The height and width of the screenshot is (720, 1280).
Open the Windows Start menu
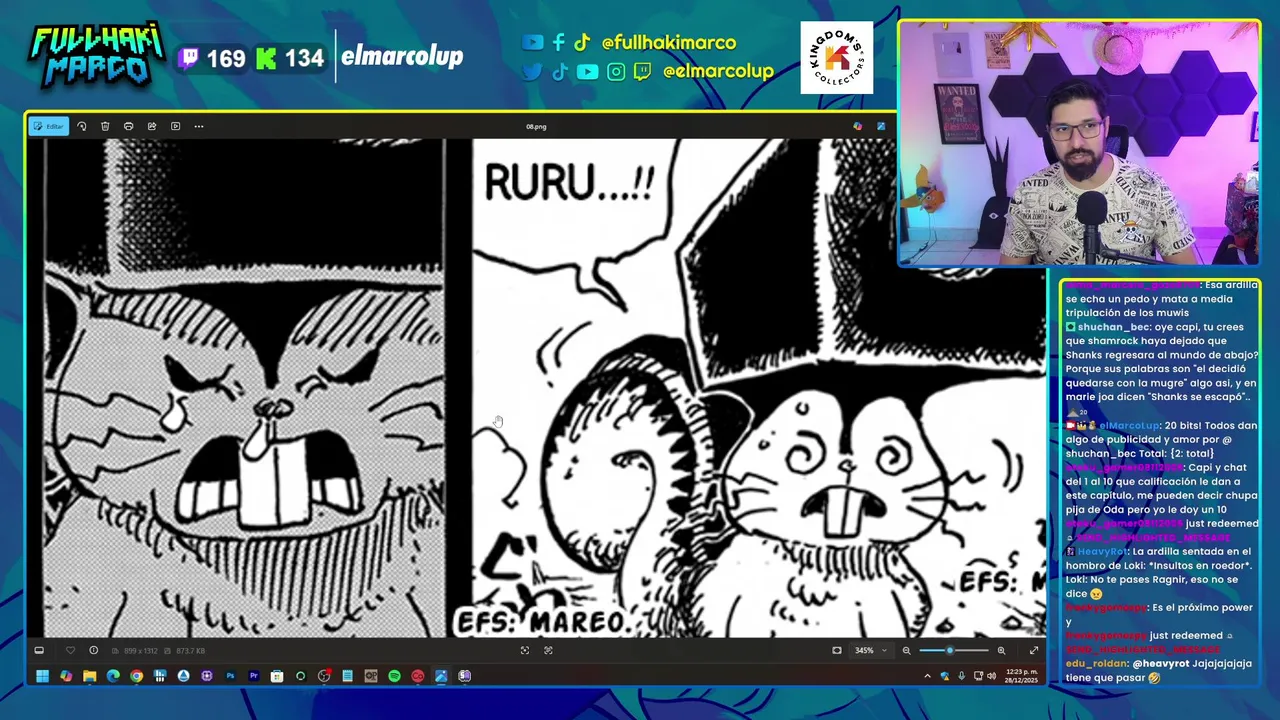point(42,676)
